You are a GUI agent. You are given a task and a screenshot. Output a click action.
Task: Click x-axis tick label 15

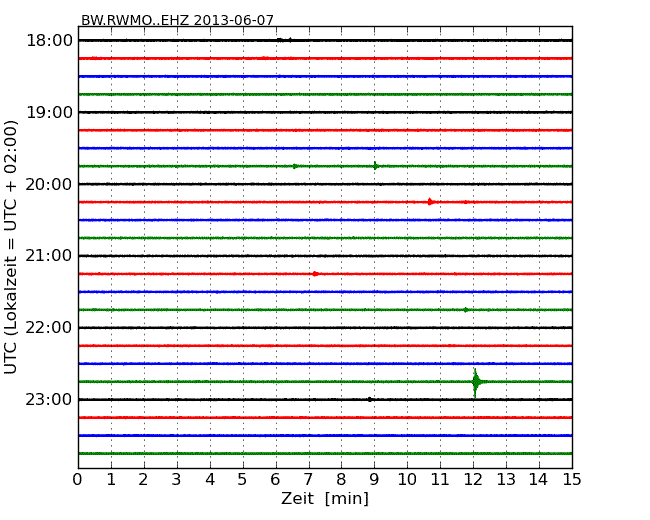[x=572, y=480]
